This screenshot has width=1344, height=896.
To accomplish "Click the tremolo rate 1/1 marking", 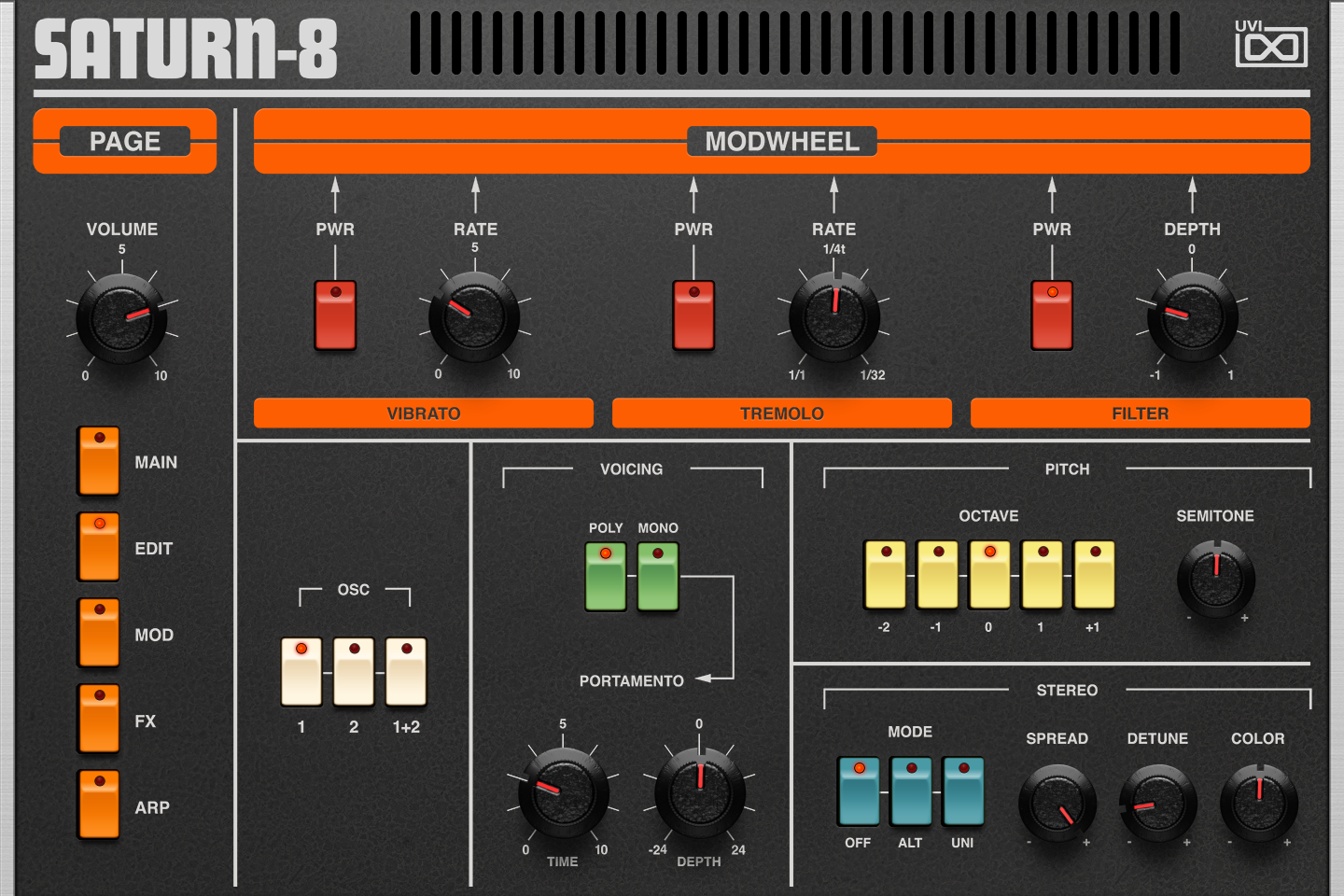I will pyautogui.click(x=797, y=375).
